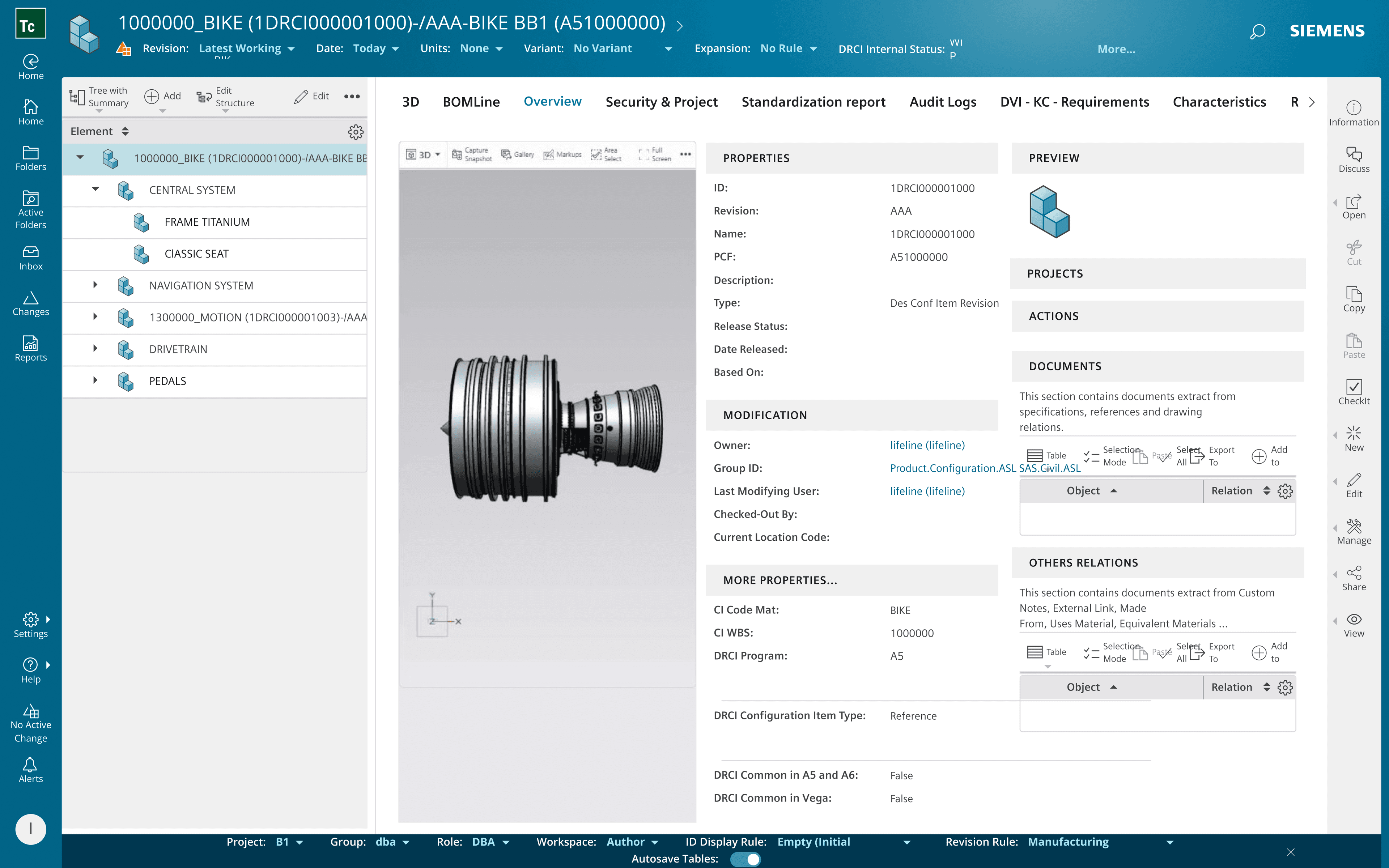Open the Expansion No Rule dropdown
Image resolution: width=1389 pixels, height=868 pixels.
point(788,48)
